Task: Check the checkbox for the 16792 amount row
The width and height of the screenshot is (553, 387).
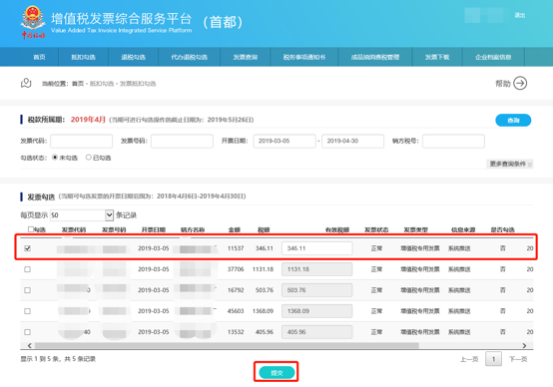Action: [28, 290]
